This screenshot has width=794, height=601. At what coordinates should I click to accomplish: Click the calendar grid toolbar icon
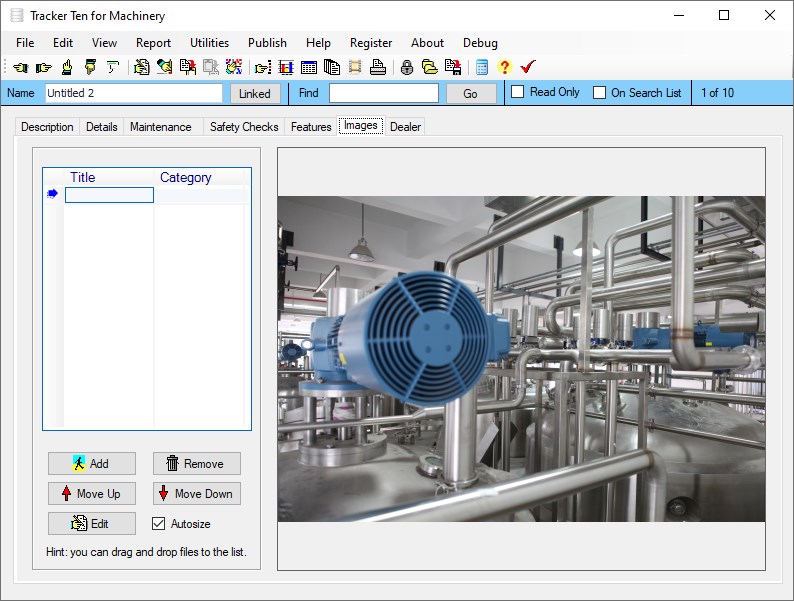click(309, 68)
